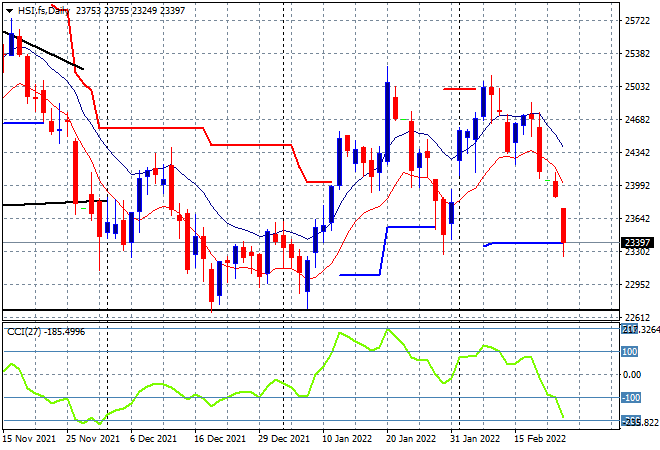Click the CCI(27) indicator label
Screen dimensions: 660x450
[24, 332]
